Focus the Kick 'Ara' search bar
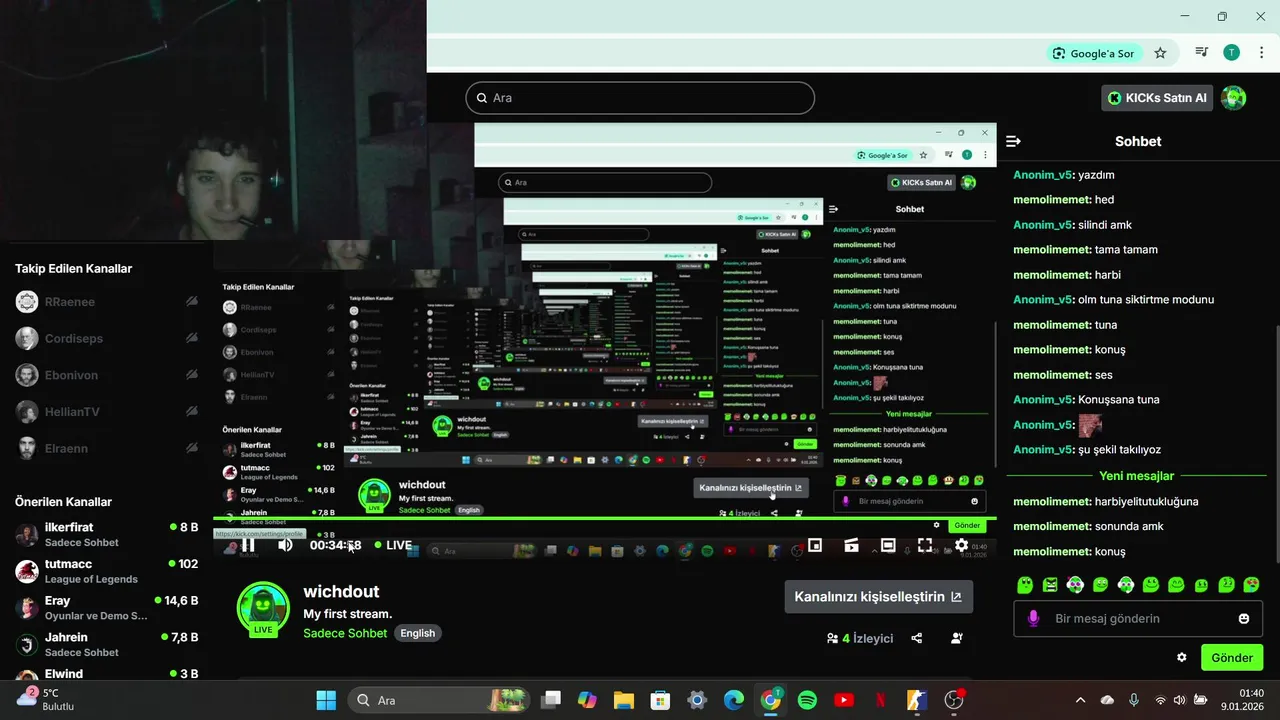 coord(640,98)
